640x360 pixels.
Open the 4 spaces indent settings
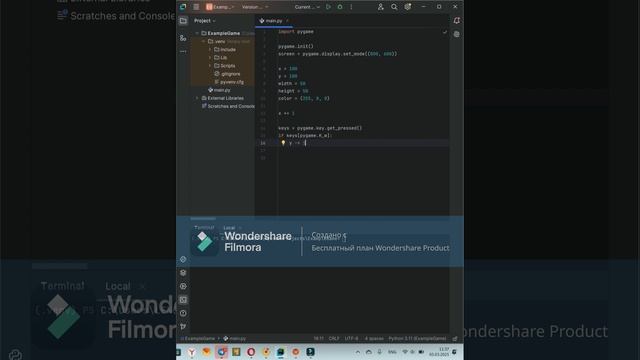[x=374, y=339]
